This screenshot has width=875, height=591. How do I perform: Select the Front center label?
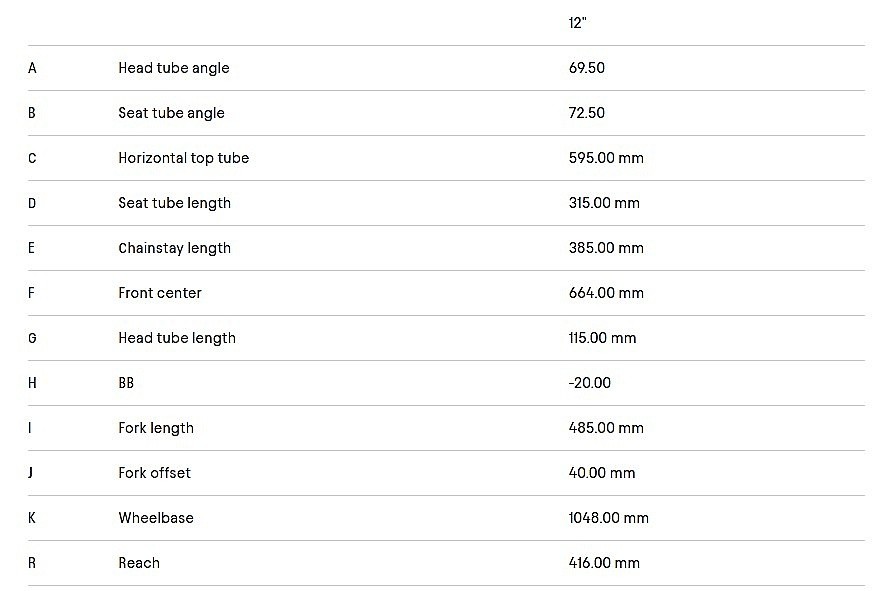click(x=160, y=293)
